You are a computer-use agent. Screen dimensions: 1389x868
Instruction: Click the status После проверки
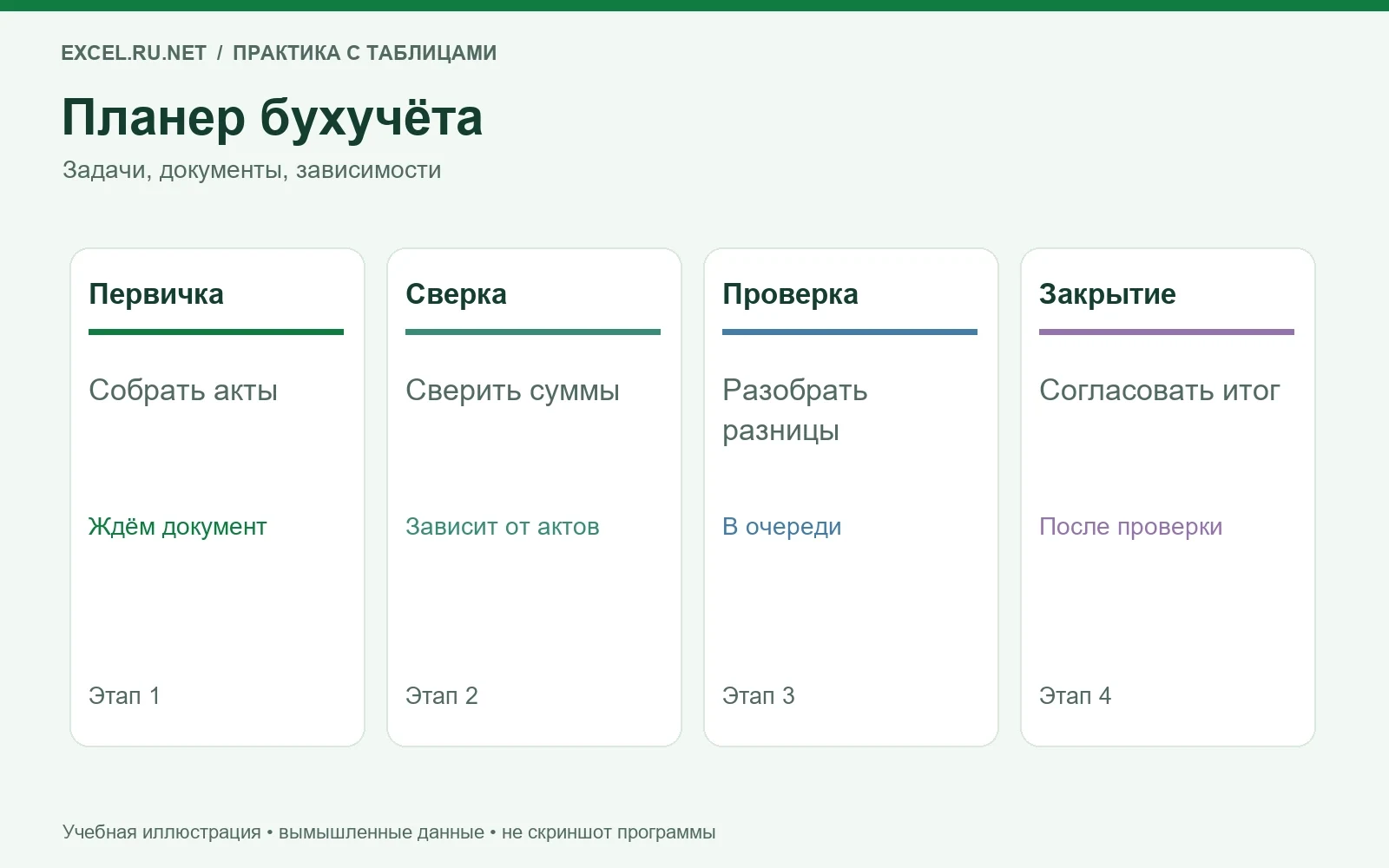[1131, 527]
